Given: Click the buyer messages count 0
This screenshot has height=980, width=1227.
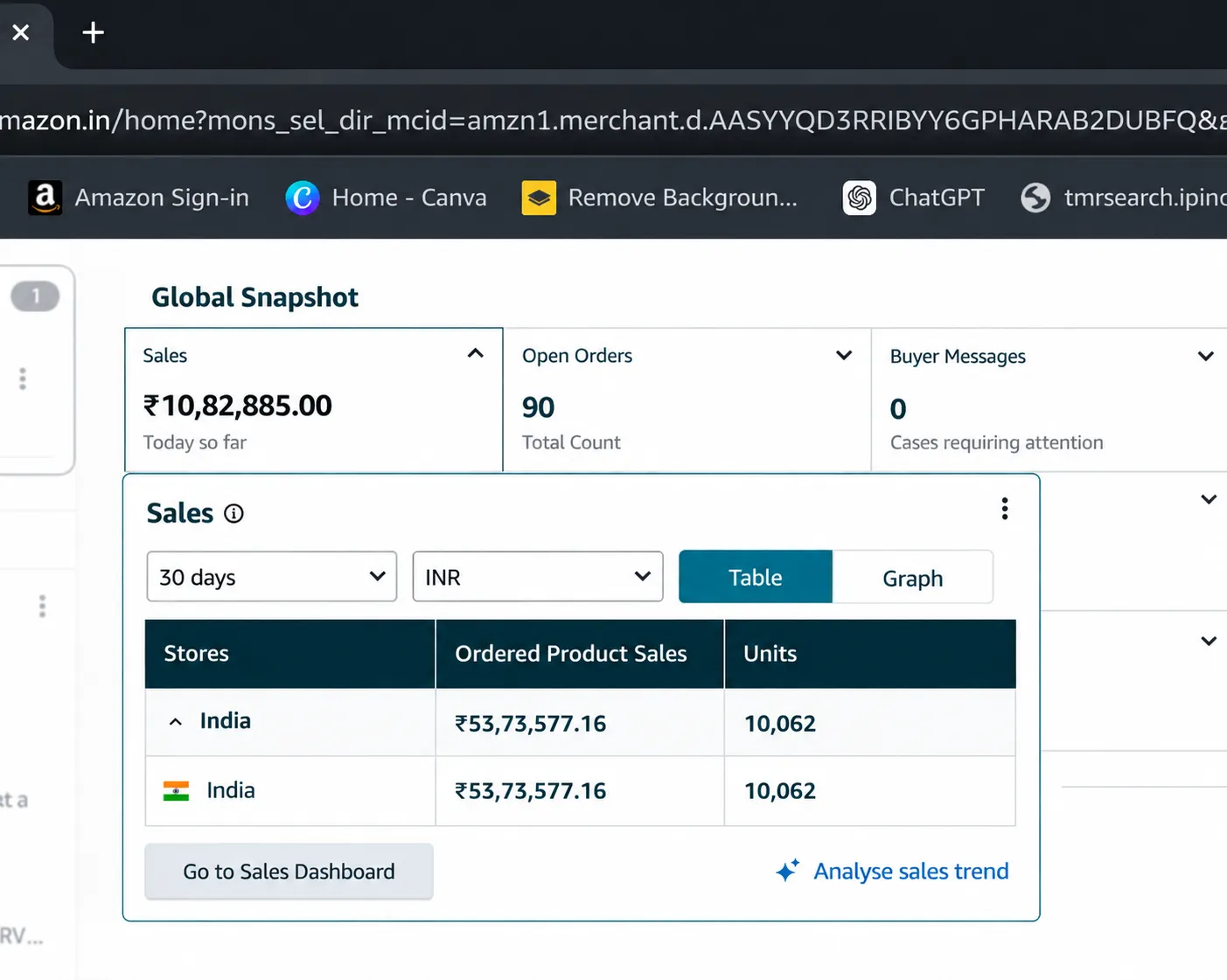Looking at the screenshot, I should click(x=898, y=408).
